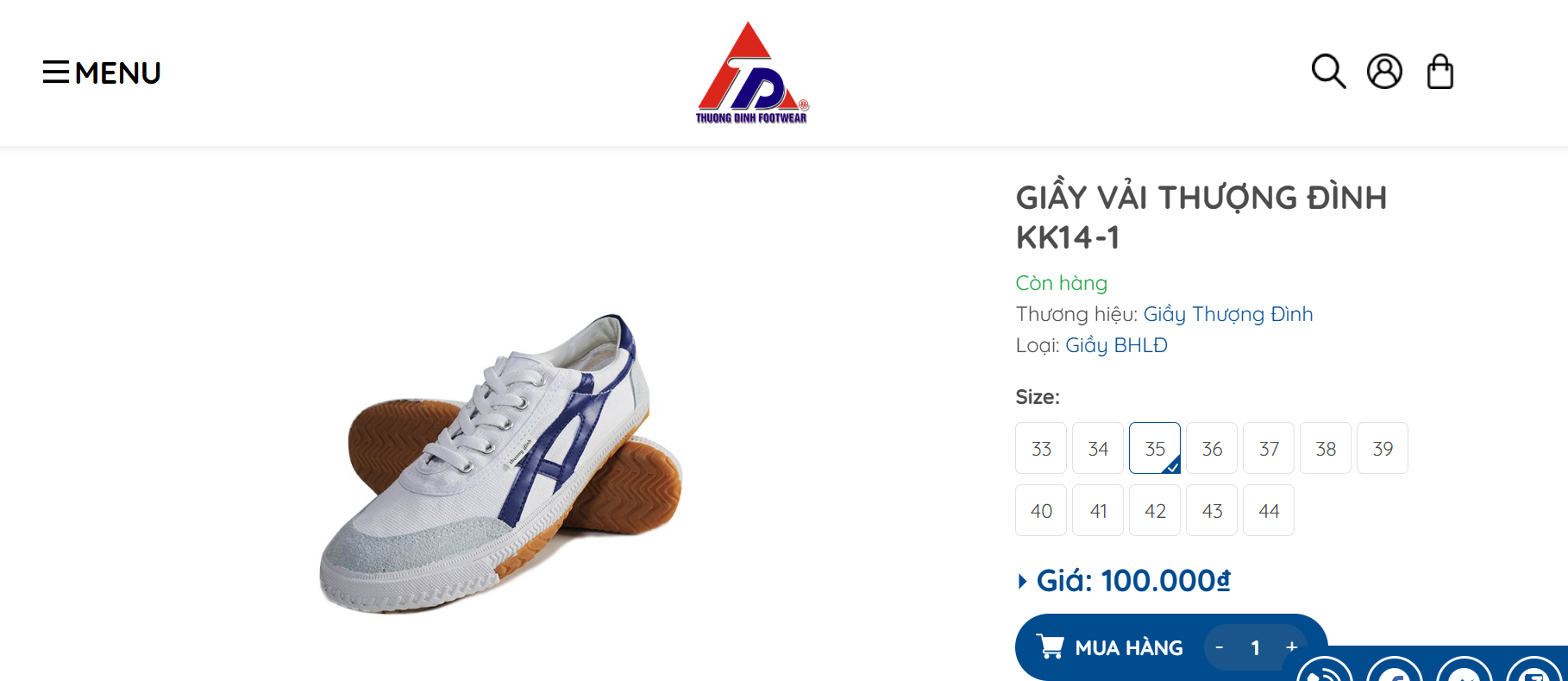Image resolution: width=1568 pixels, height=681 pixels.
Task: Select size 42
Action: coord(1155,510)
